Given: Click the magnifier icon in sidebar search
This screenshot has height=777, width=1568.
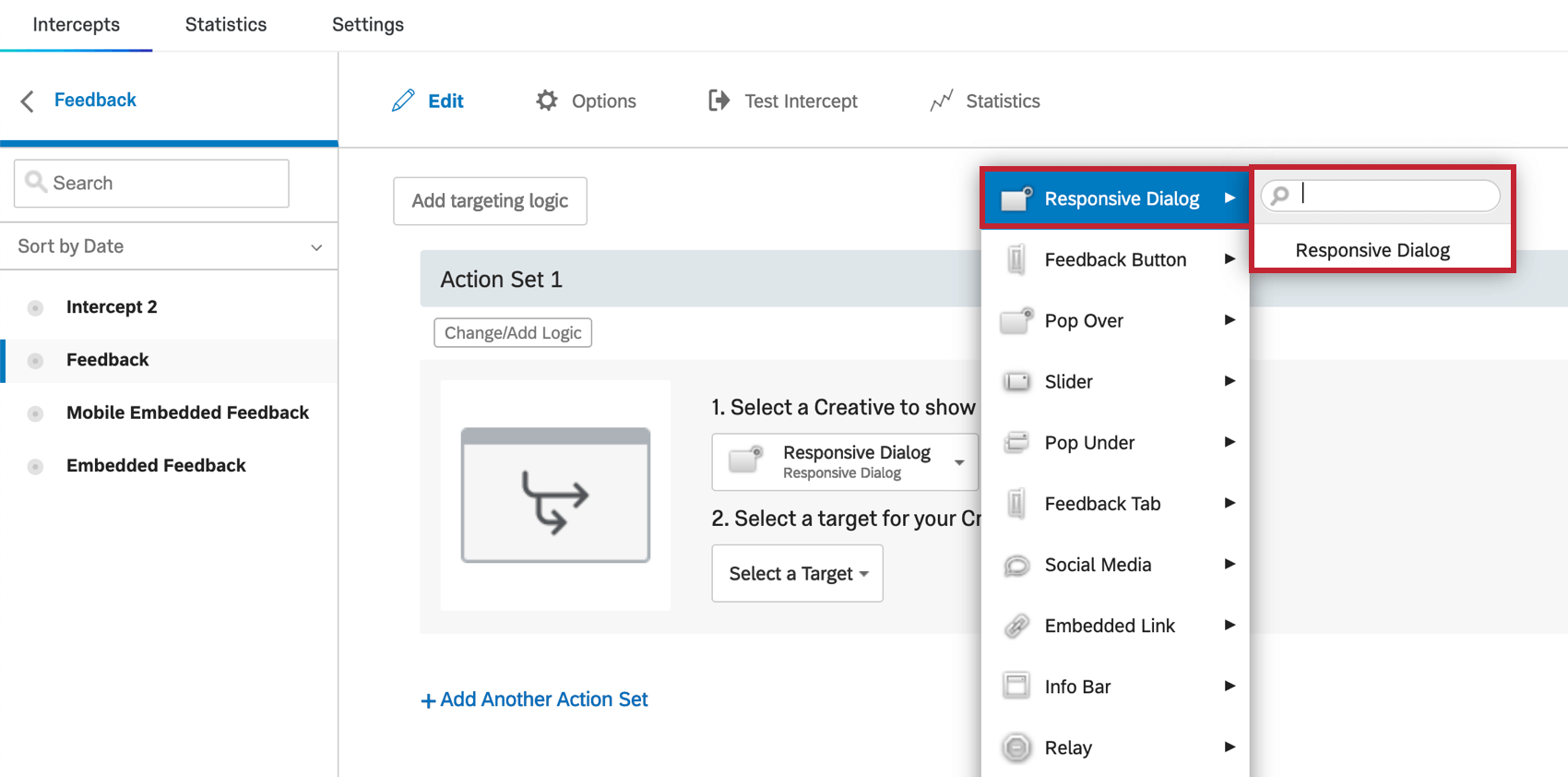Looking at the screenshot, I should click(x=36, y=182).
